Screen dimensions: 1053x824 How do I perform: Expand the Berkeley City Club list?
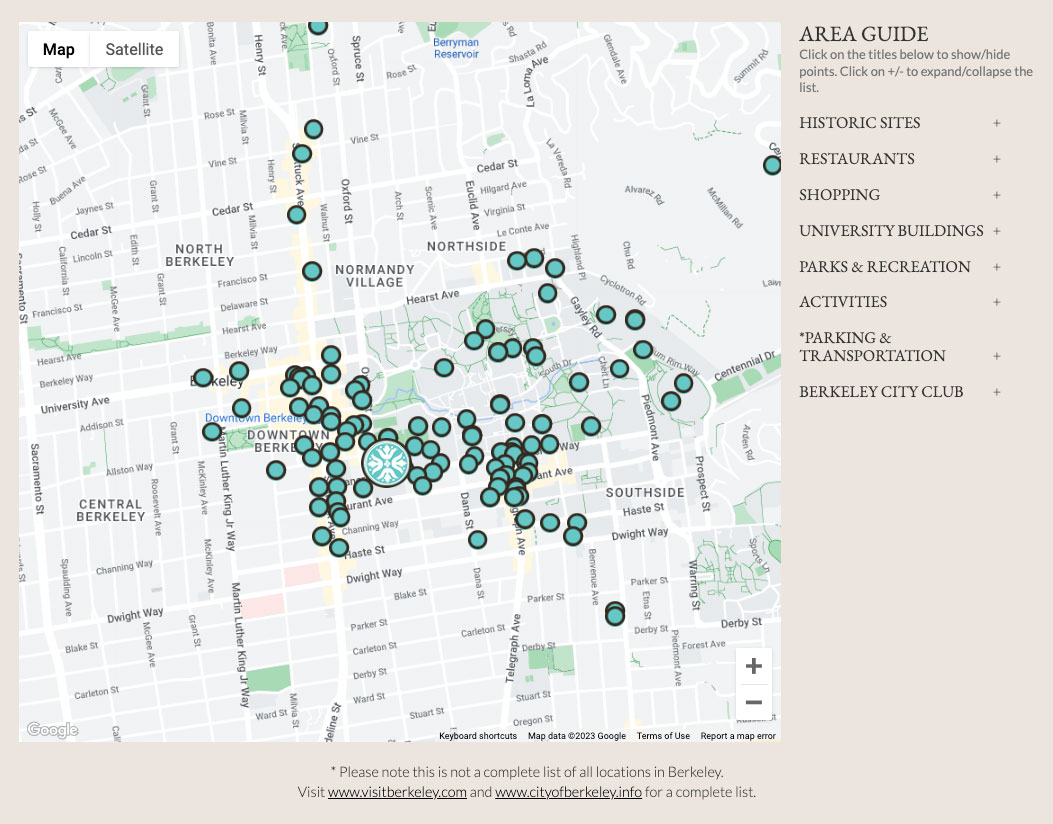(x=996, y=392)
